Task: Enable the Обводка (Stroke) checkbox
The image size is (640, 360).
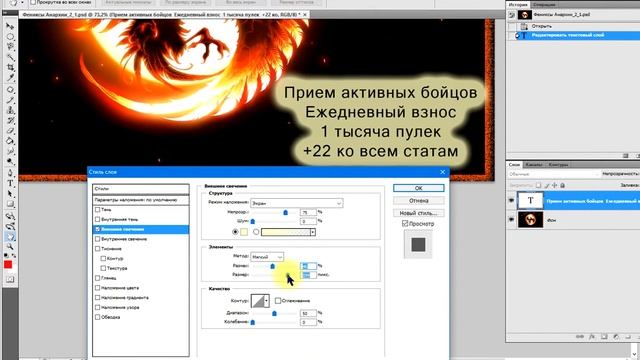Action: click(x=98, y=317)
